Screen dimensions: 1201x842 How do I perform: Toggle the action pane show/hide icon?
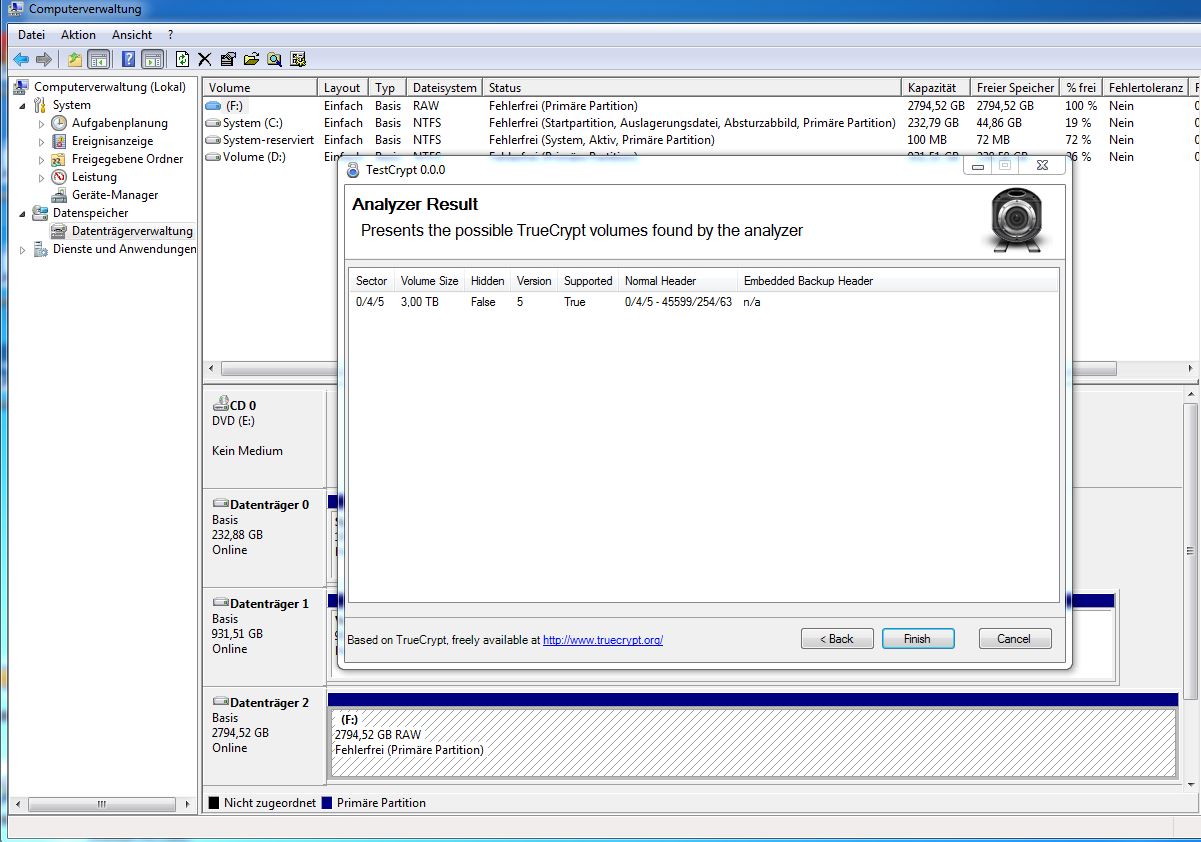(152, 59)
